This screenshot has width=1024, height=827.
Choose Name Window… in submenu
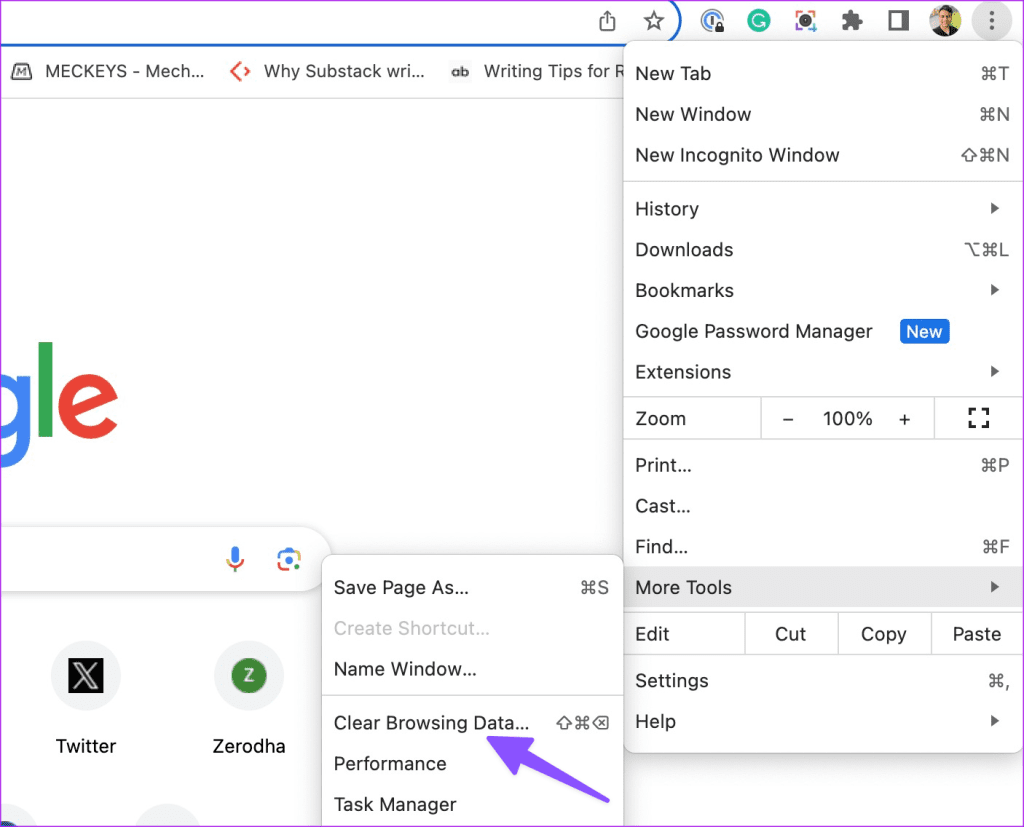pyautogui.click(x=472, y=670)
